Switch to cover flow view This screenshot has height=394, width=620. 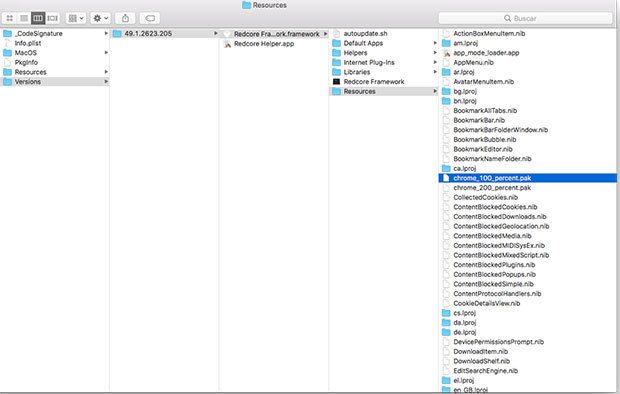pos(52,18)
